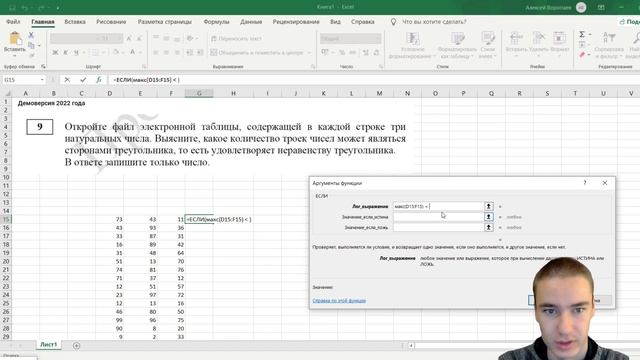Click the Delete cells (Удалить) icon
Screen dimensions: 640x360
point(538,39)
